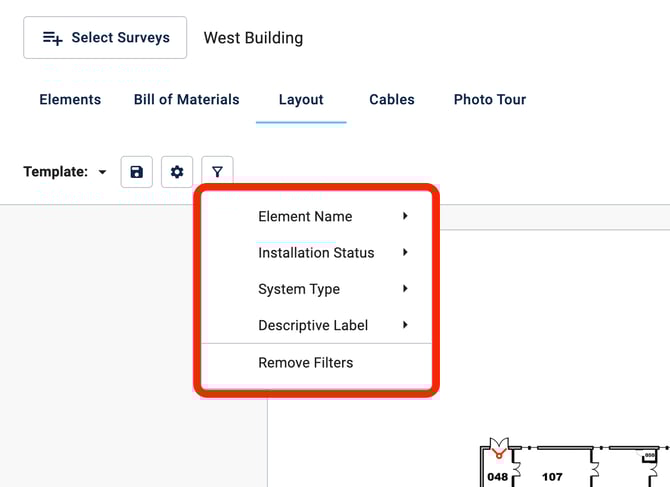Click the save template floppy disk icon

(137, 172)
